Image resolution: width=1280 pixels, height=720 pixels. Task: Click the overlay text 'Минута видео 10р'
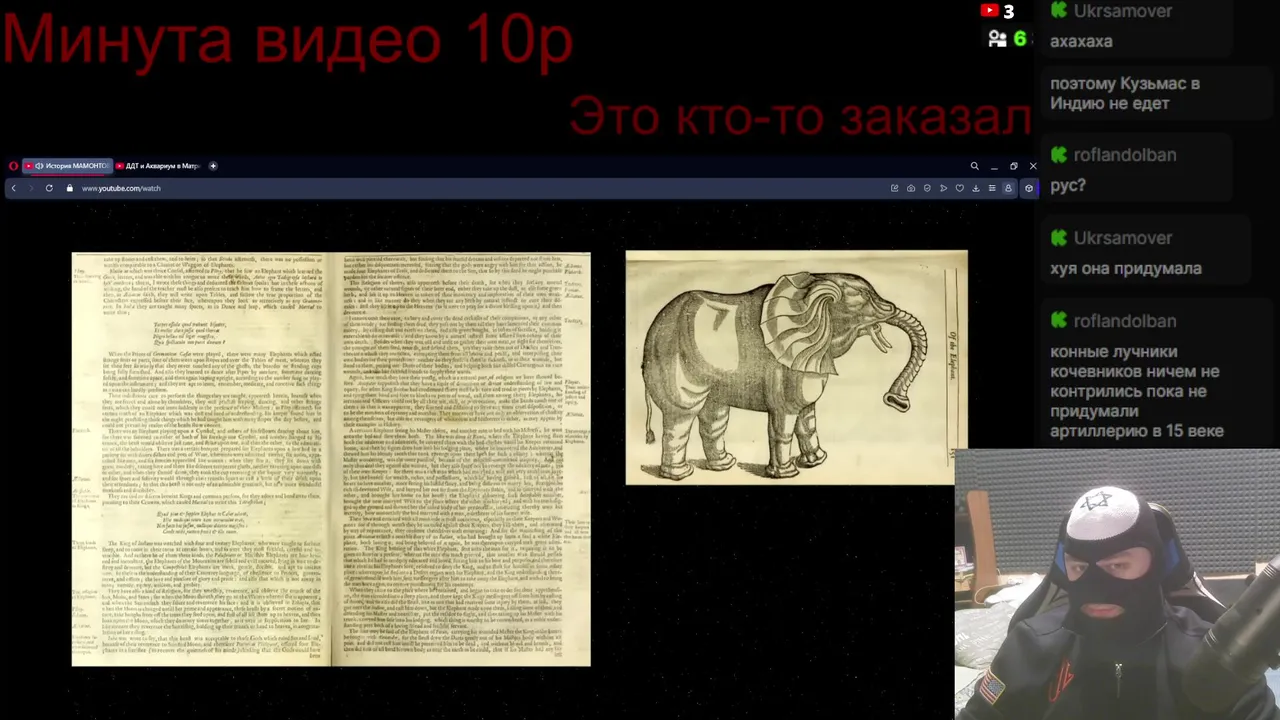click(288, 39)
